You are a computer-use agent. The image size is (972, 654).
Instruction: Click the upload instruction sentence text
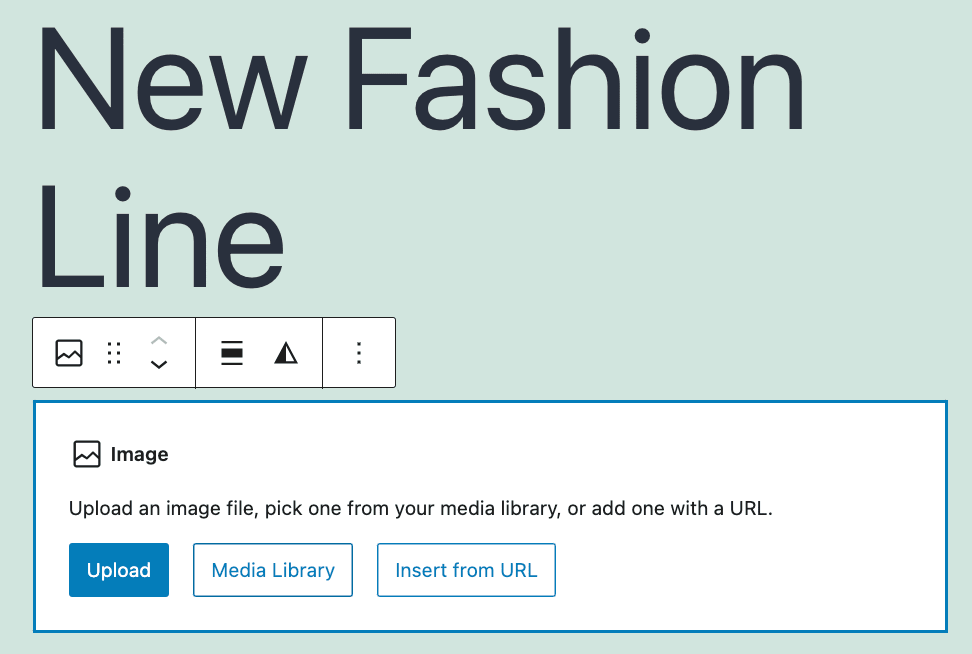[x=421, y=508]
